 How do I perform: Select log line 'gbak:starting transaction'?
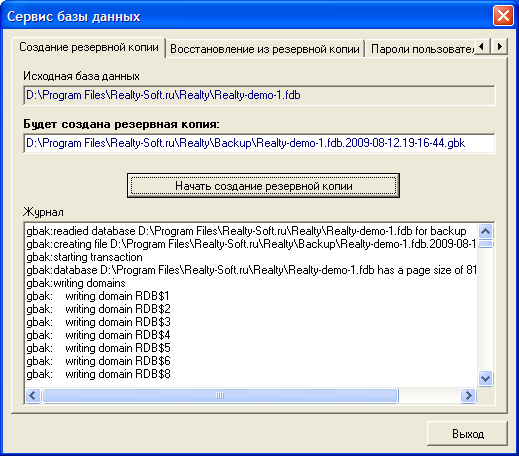coord(84,257)
